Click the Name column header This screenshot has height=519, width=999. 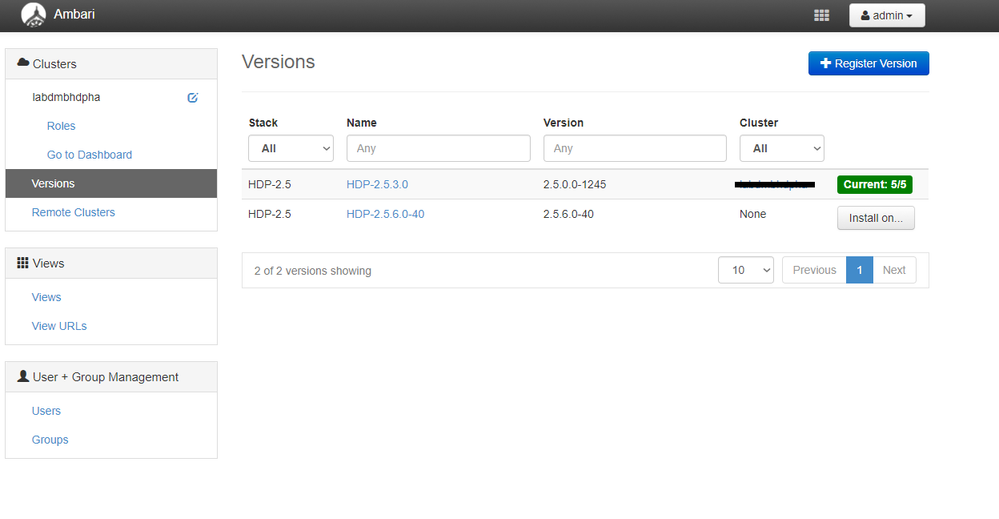361,122
